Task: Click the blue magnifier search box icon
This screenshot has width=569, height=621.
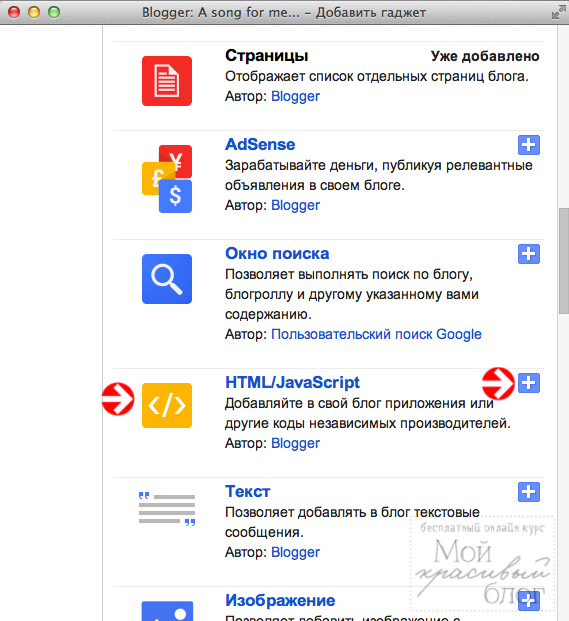Action: tap(167, 279)
